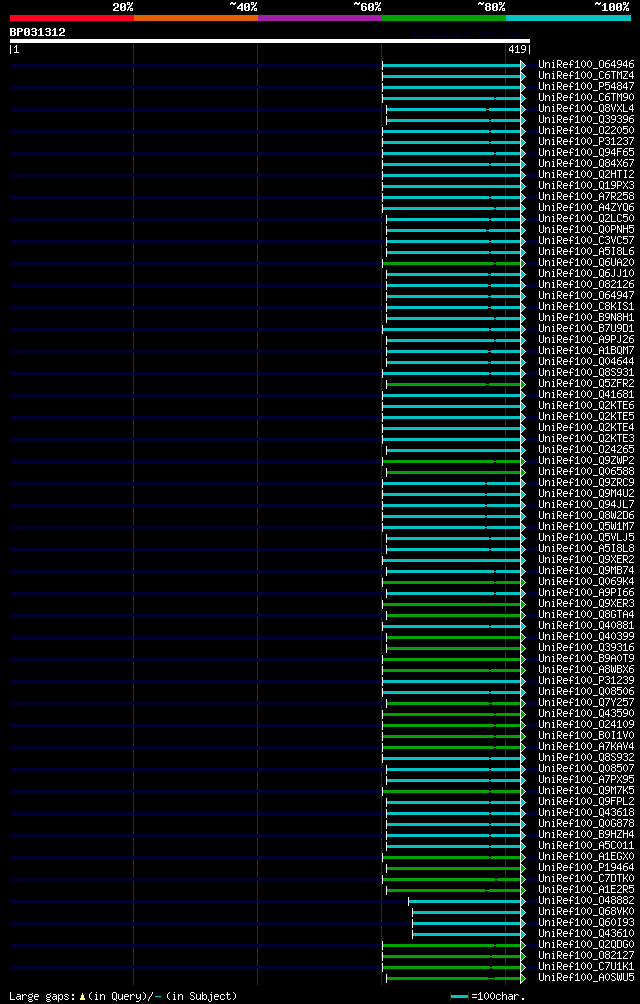This screenshot has width=640, height=1004.
Task: Open the UniRef100_Q41681 hit
Action: [x=586, y=395]
